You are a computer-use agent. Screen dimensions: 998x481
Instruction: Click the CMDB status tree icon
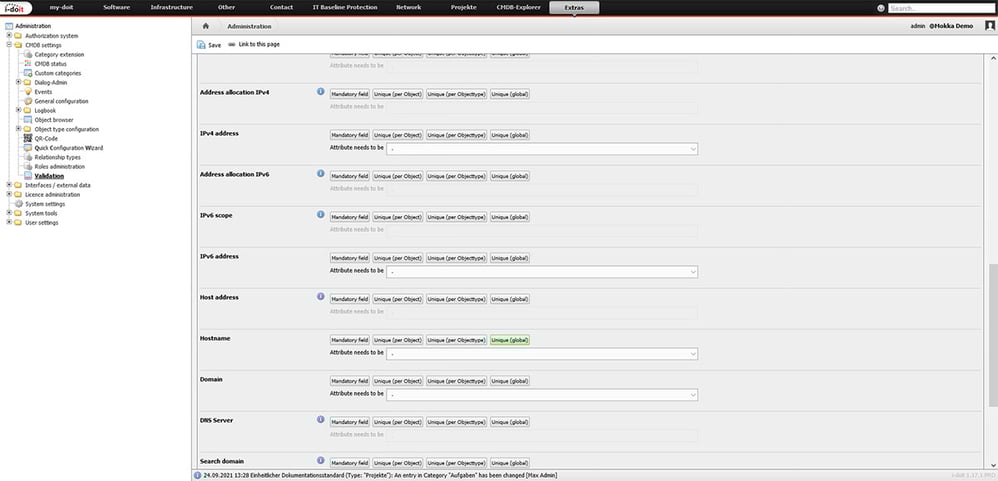28,64
